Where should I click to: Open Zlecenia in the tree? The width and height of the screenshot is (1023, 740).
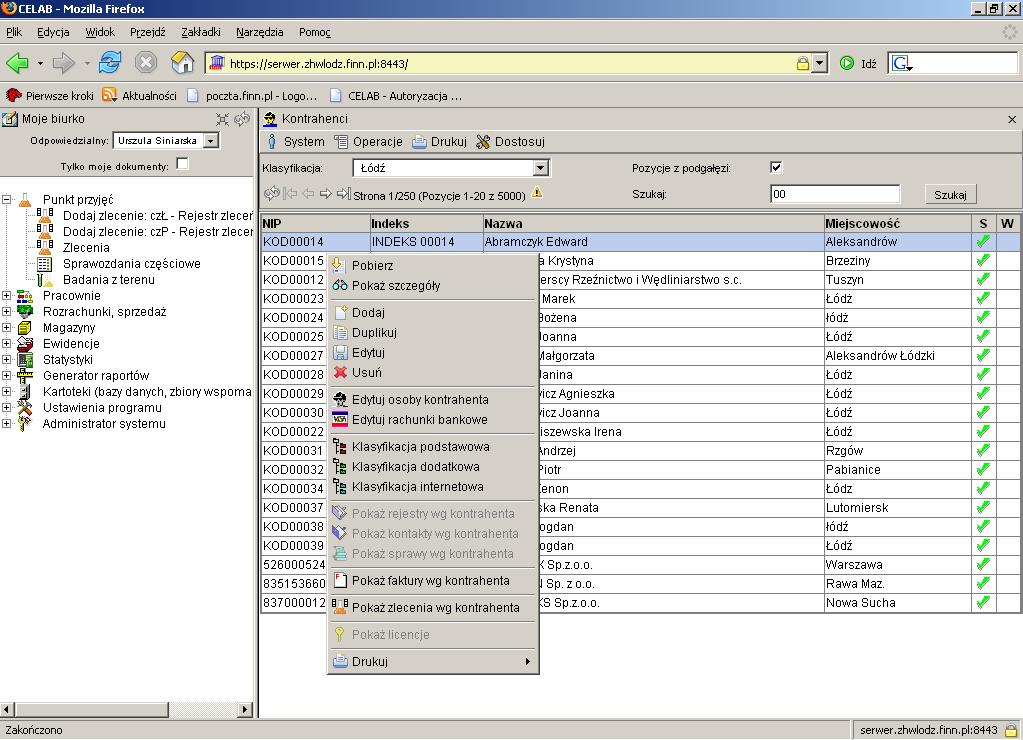pos(86,247)
